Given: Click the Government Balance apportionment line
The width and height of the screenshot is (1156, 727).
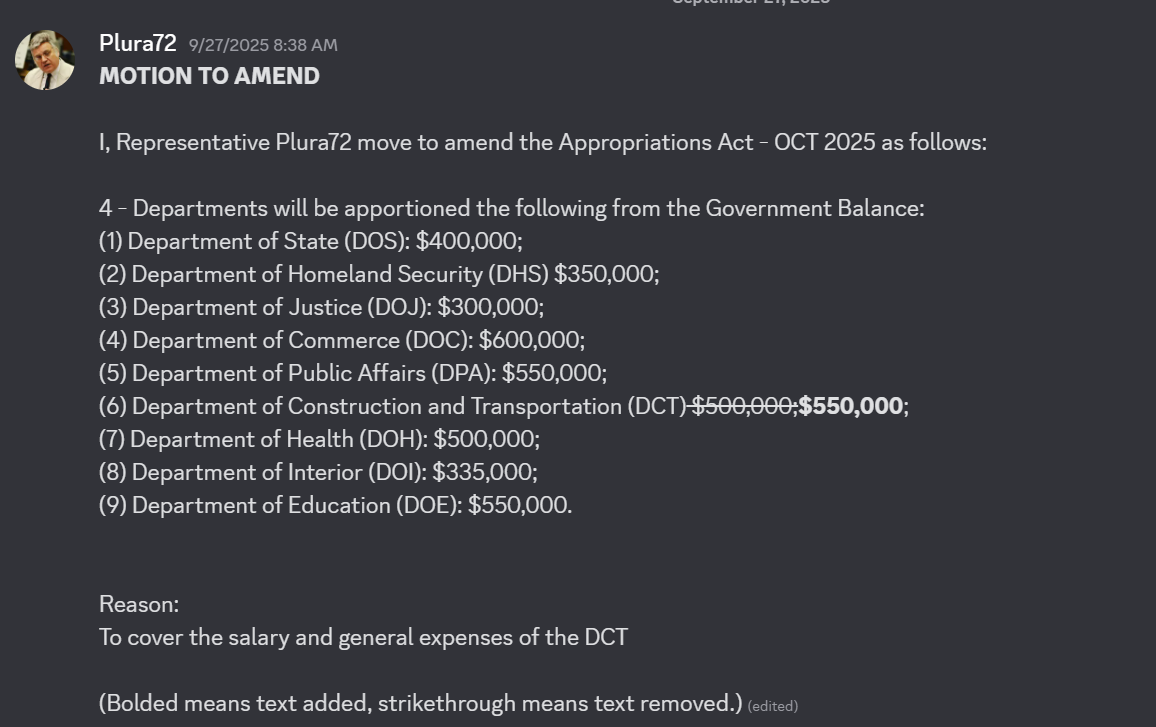Looking at the screenshot, I should point(511,208).
